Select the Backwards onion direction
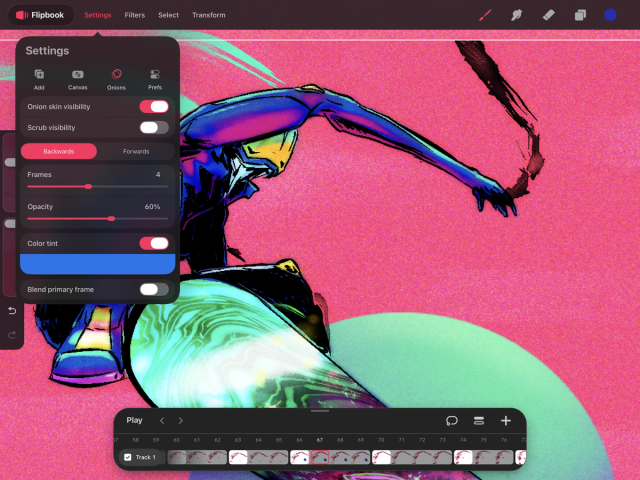This screenshot has height=480, width=640. (59, 151)
